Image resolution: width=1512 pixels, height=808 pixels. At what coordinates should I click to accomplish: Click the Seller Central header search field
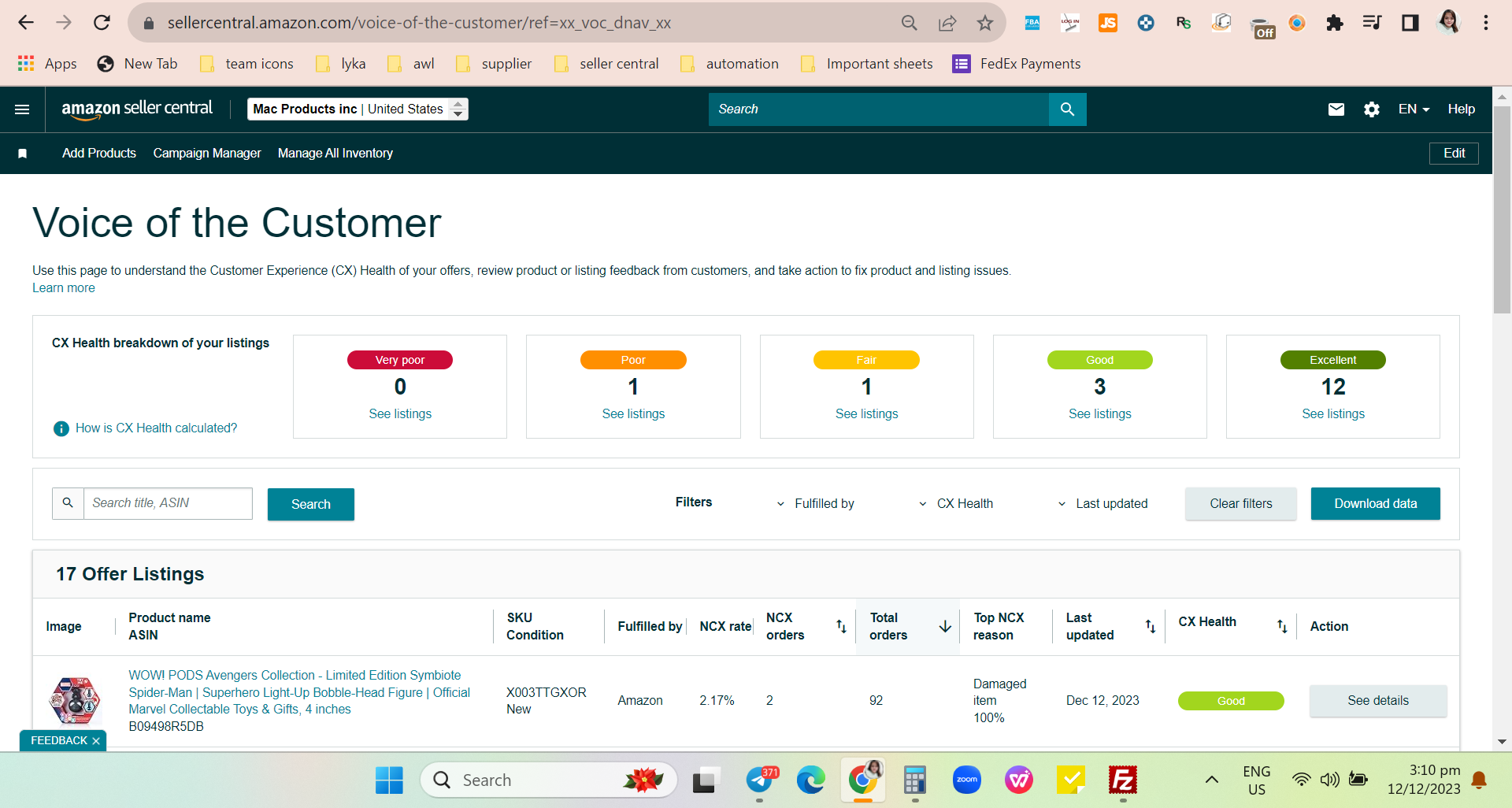pyautogui.click(x=879, y=109)
